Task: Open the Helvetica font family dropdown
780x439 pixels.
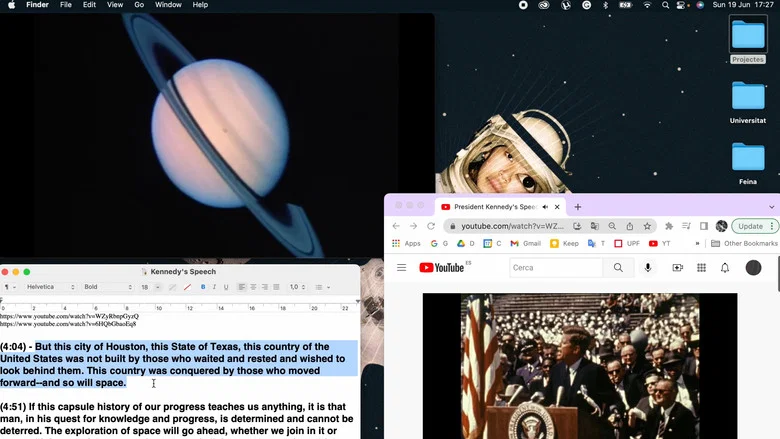Action: click(x=50, y=287)
